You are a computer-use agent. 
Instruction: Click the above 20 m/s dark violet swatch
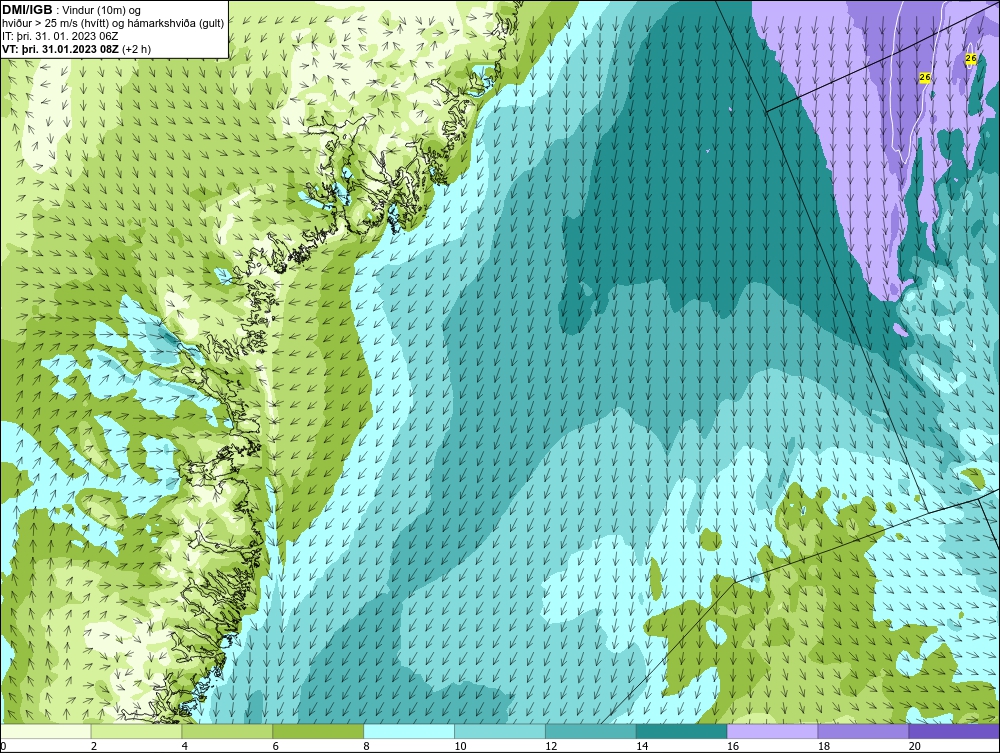pos(953,731)
